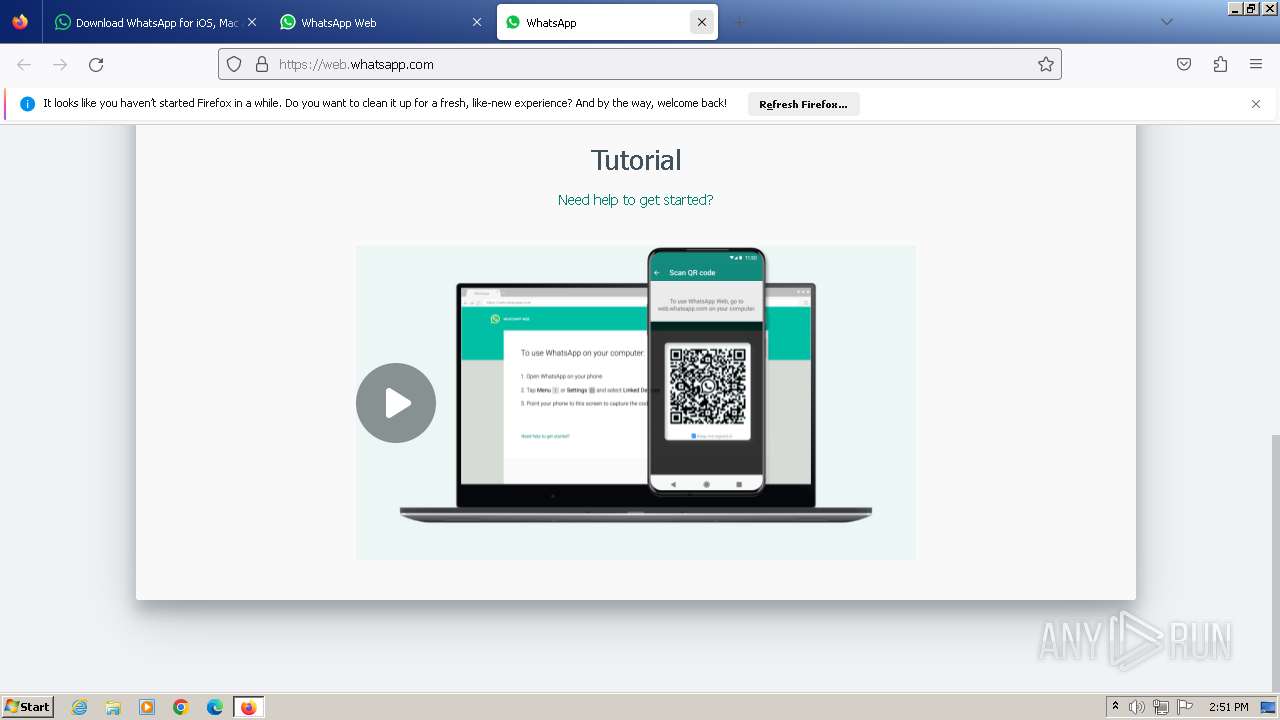The width and height of the screenshot is (1280, 720).
Task: Open the Firefox application menu
Action: [x=1256, y=64]
